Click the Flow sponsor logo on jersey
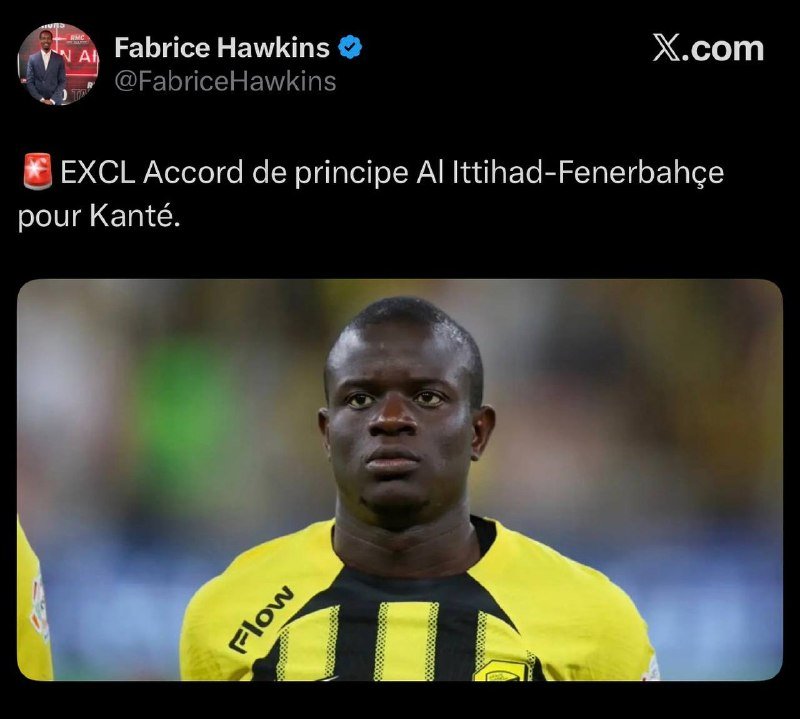 (x=261, y=618)
